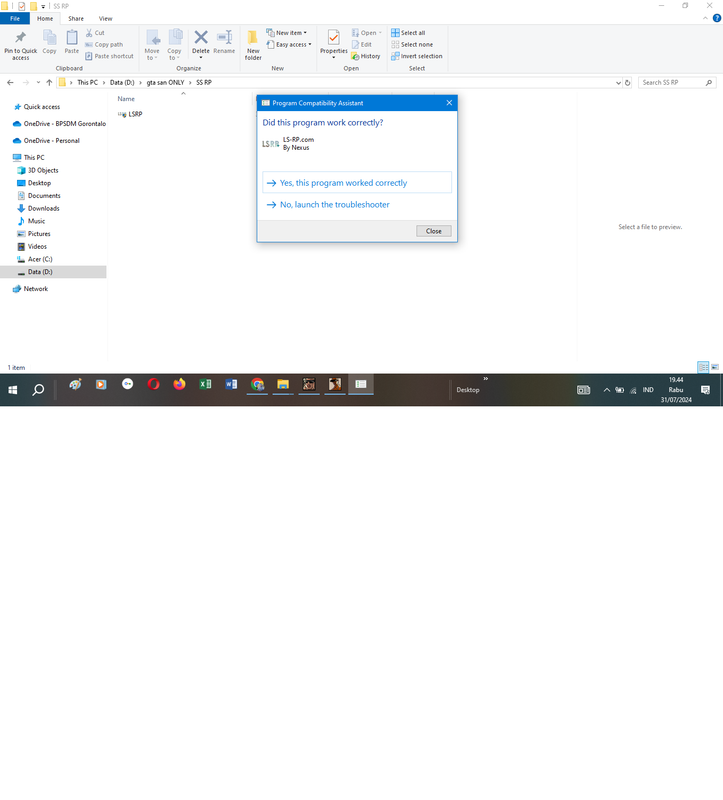This screenshot has height=800, width=723.
Task: Select OneDrive - Personal in sidebar
Action: pyautogui.click(x=52, y=140)
